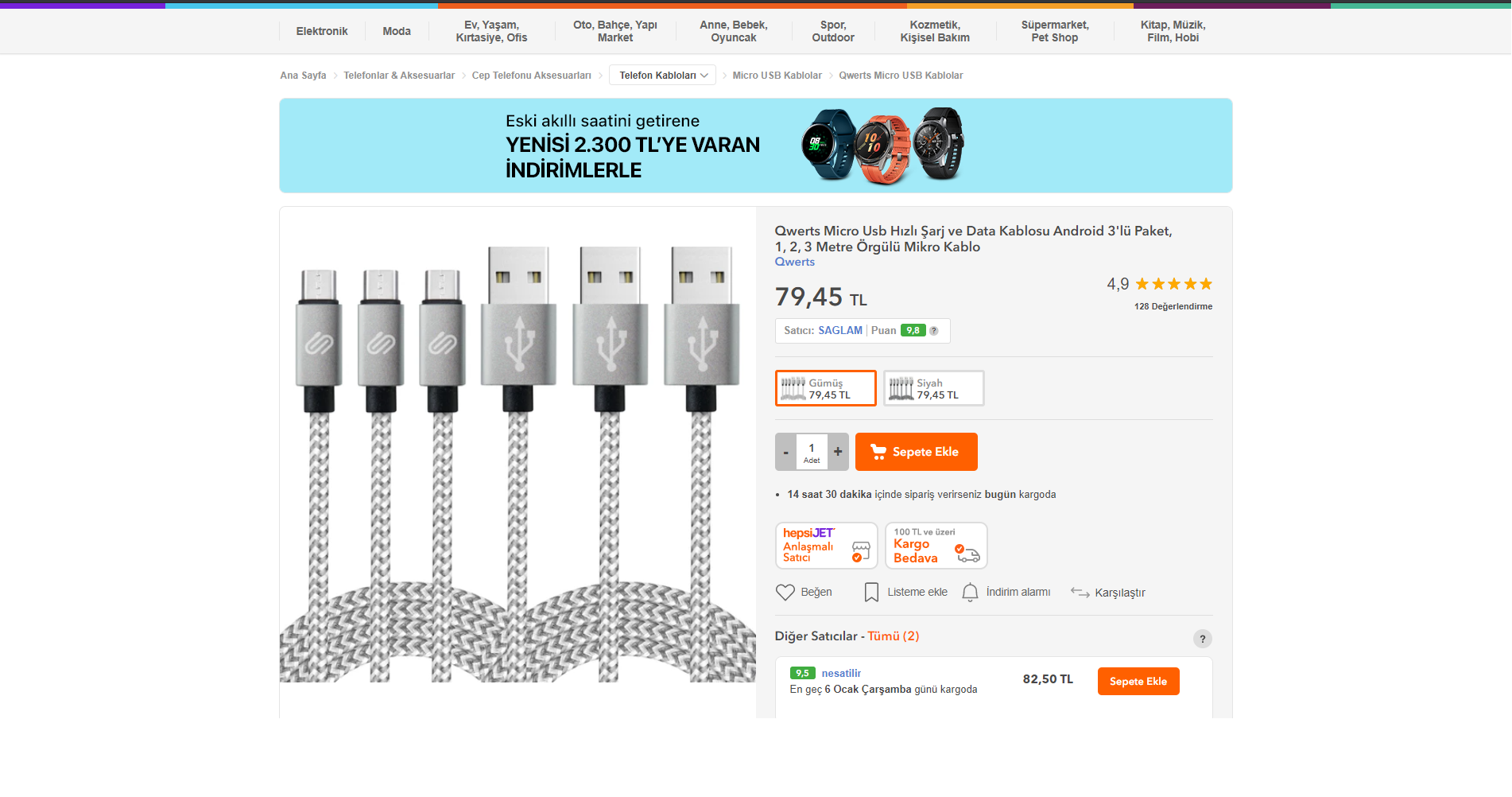Click the Kargo Bedava truck badge

pyautogui.click(x=936, y=545)
